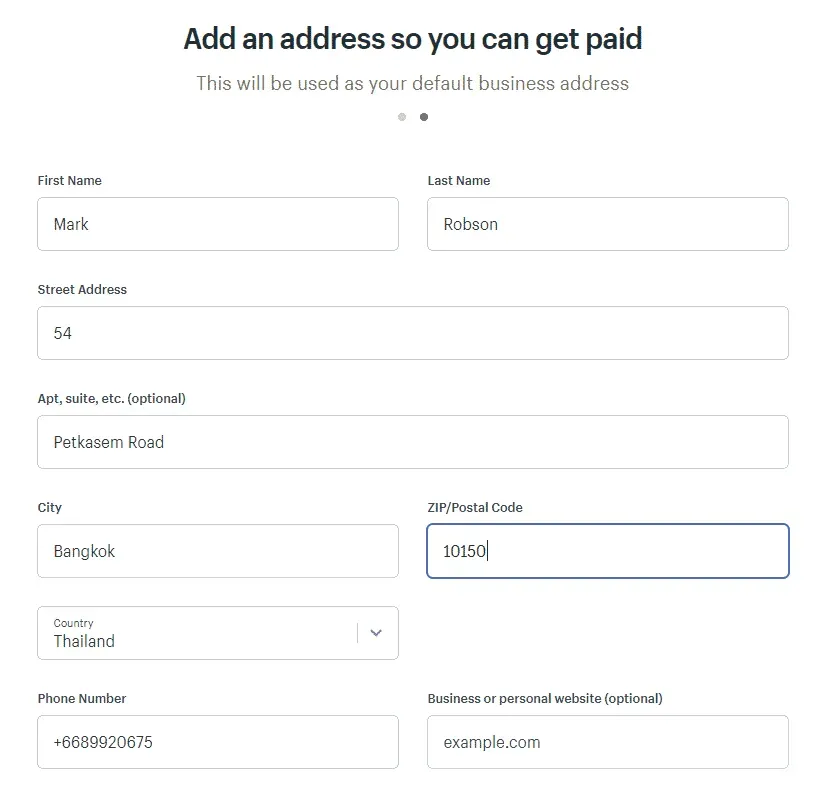830x795 pixels.
Task: Click the default business address subtitle
Action: tap(412, 84)
